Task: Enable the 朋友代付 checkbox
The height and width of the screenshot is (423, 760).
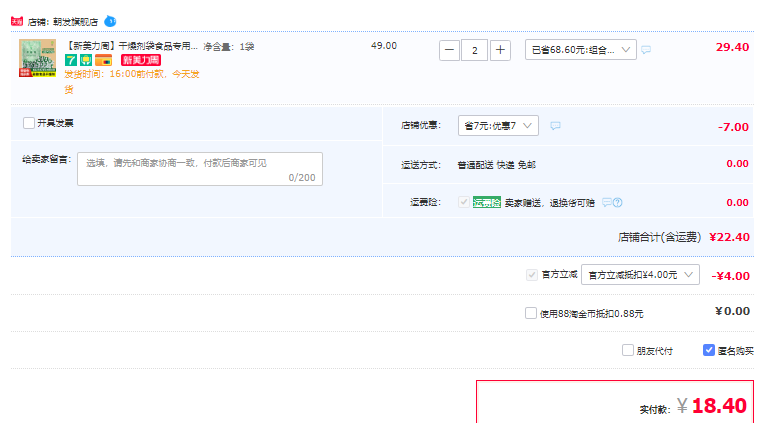Action: (628, 350)
